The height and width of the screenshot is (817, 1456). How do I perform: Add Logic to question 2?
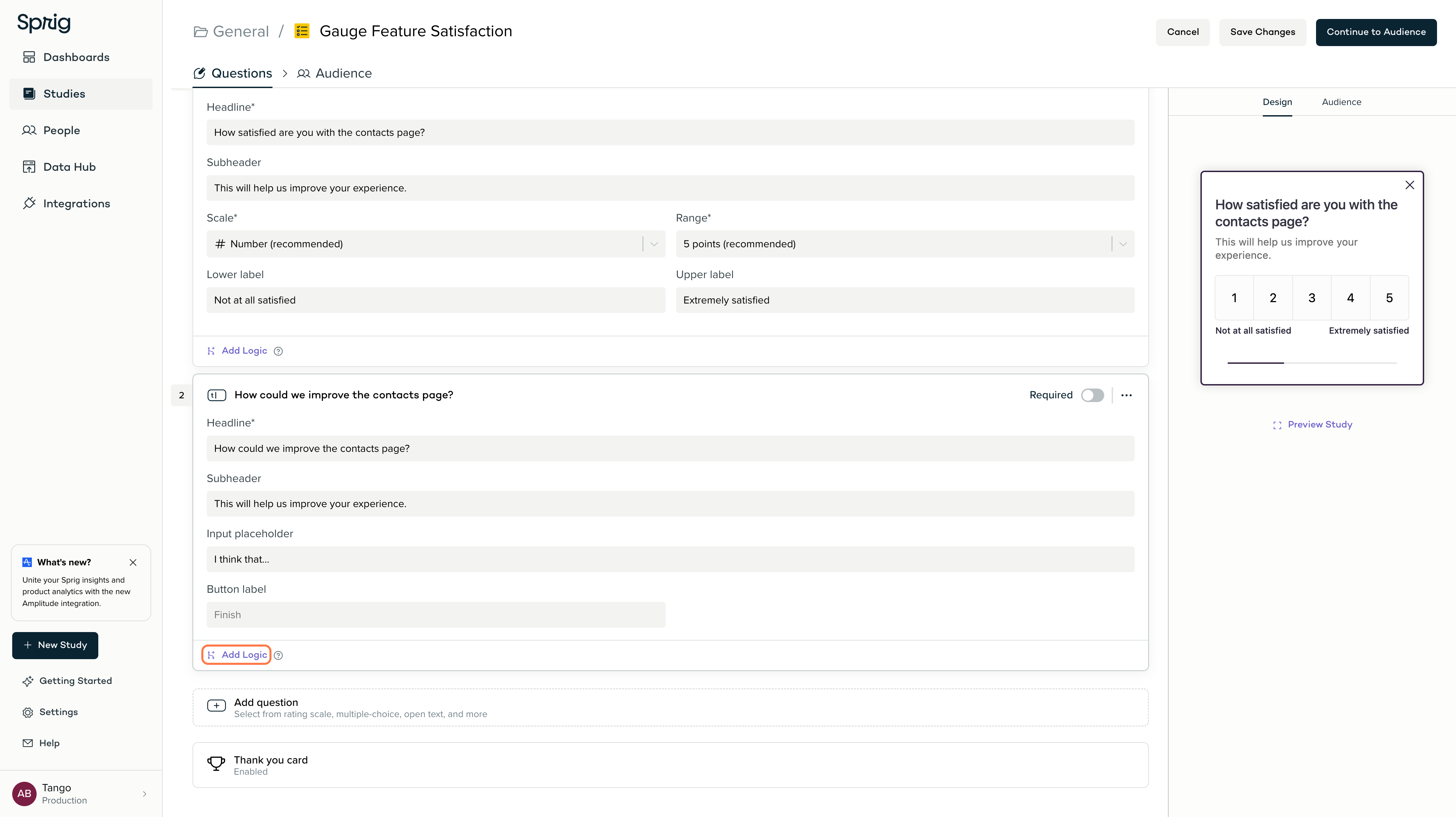(x=237, y=655)
